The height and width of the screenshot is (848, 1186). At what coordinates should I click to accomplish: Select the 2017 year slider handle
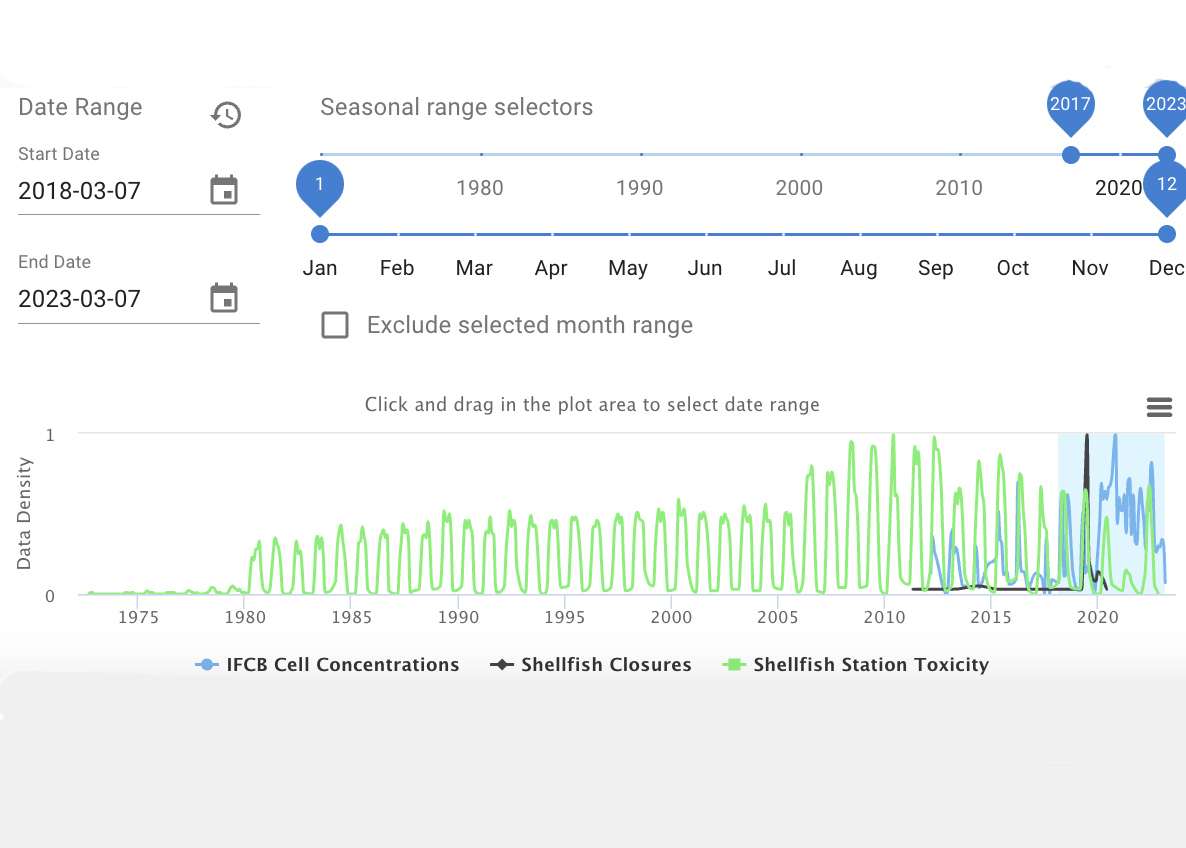pos(1071,154)
